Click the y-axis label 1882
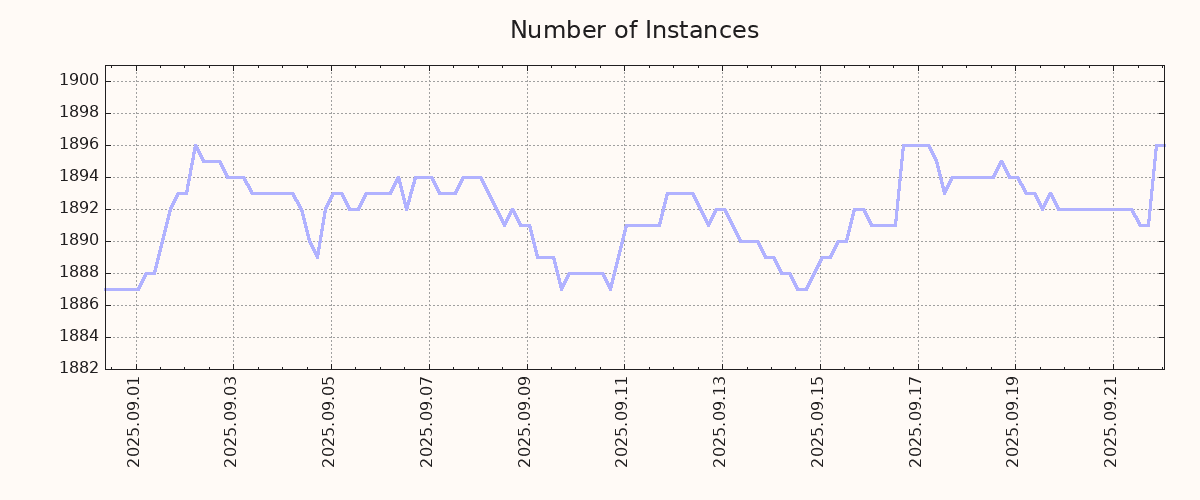Screen dimensions: 1200x500 click(79, 369)
